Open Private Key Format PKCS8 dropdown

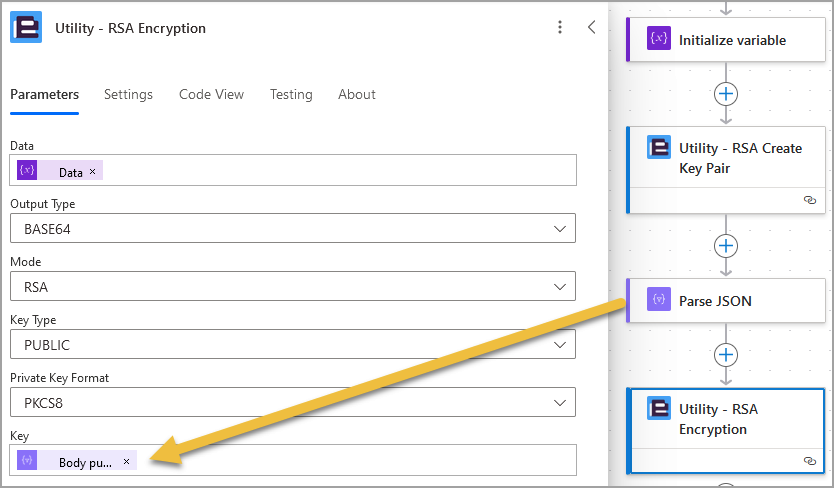(293, 402)
